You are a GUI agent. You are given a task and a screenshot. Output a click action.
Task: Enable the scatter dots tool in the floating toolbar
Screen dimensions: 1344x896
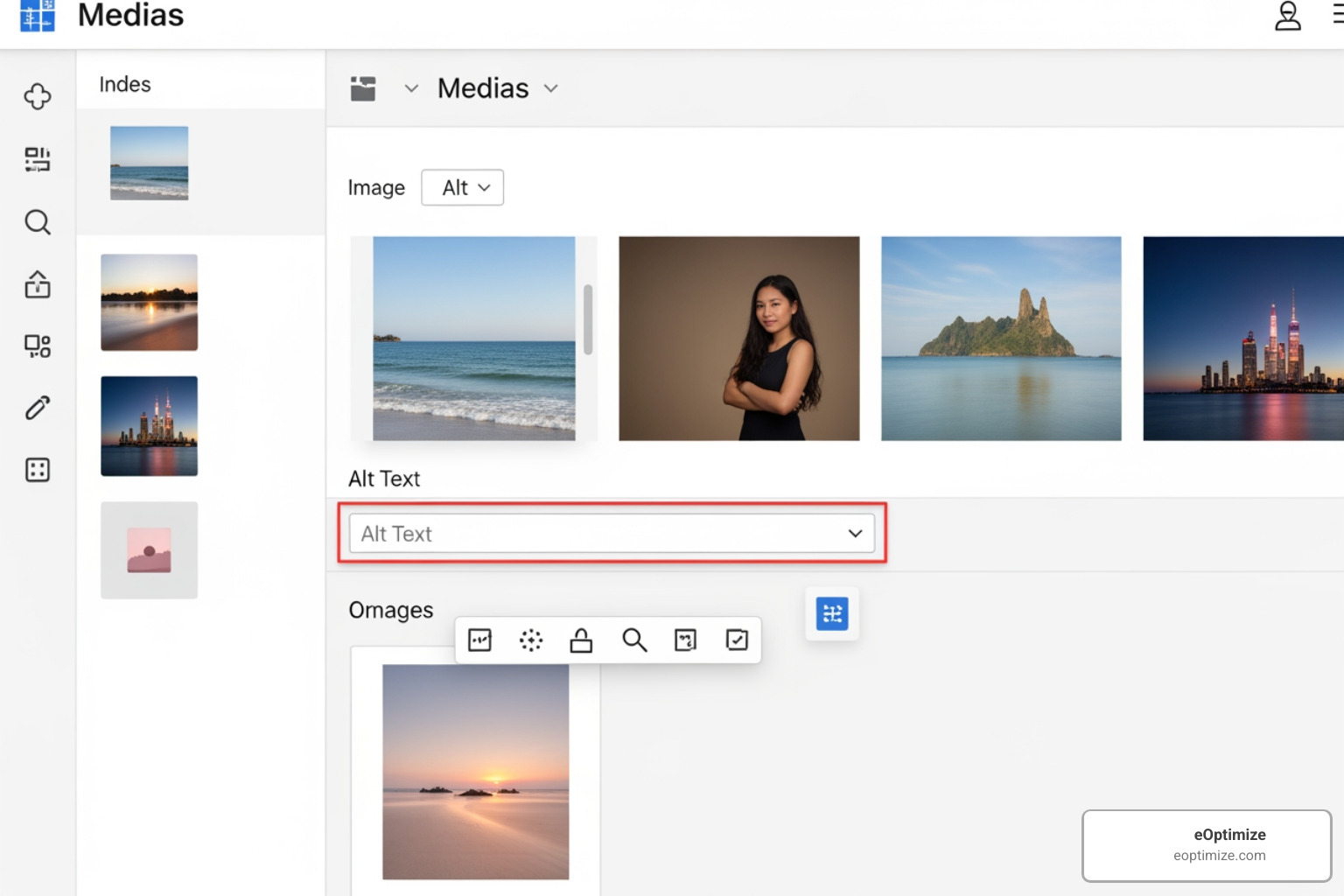pyautogui.click(x=531, y=640)
